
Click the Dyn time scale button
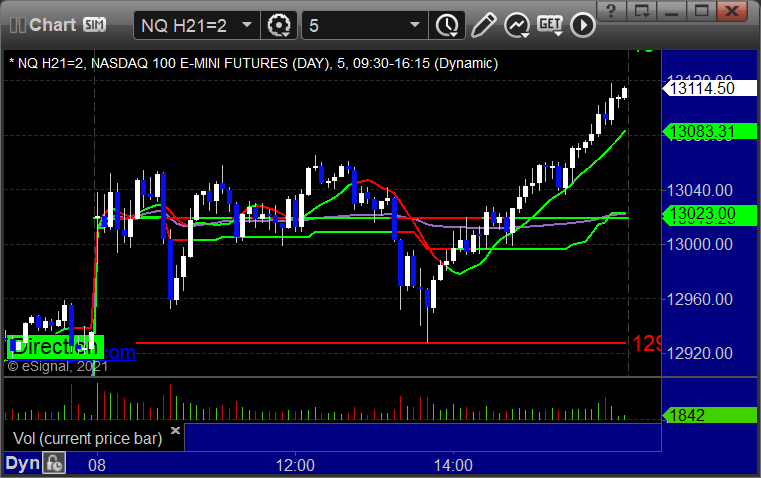(x=23, y=463)
